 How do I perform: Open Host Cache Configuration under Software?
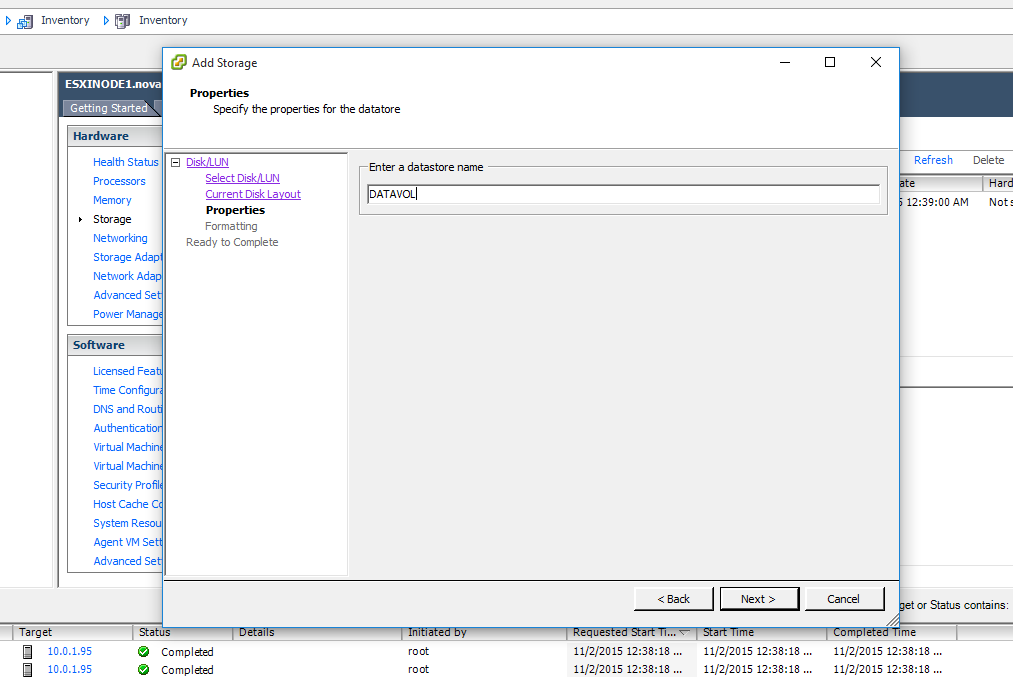pos(127,504)
